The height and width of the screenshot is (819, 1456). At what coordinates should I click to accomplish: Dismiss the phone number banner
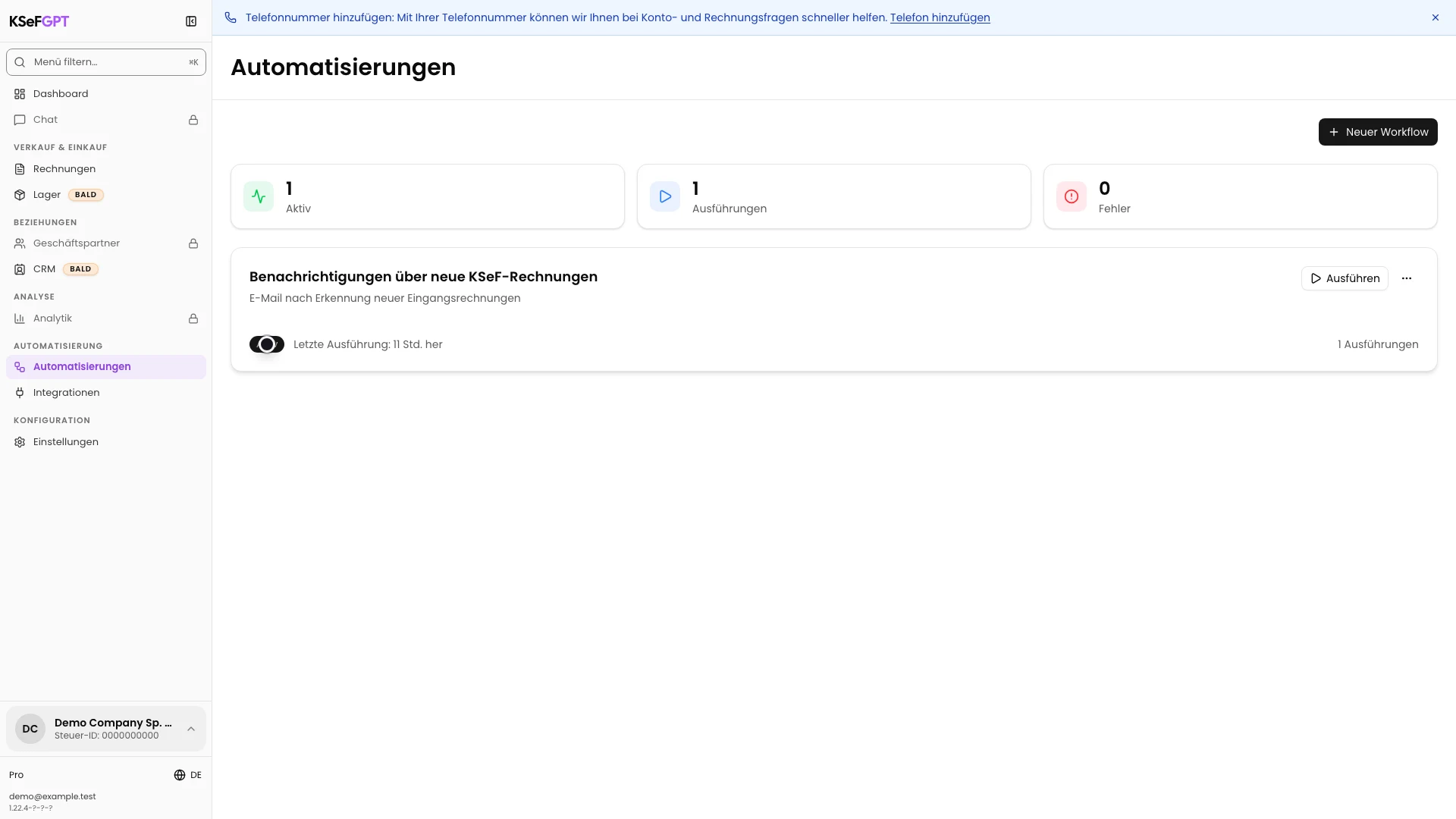tap(1436, 17)
